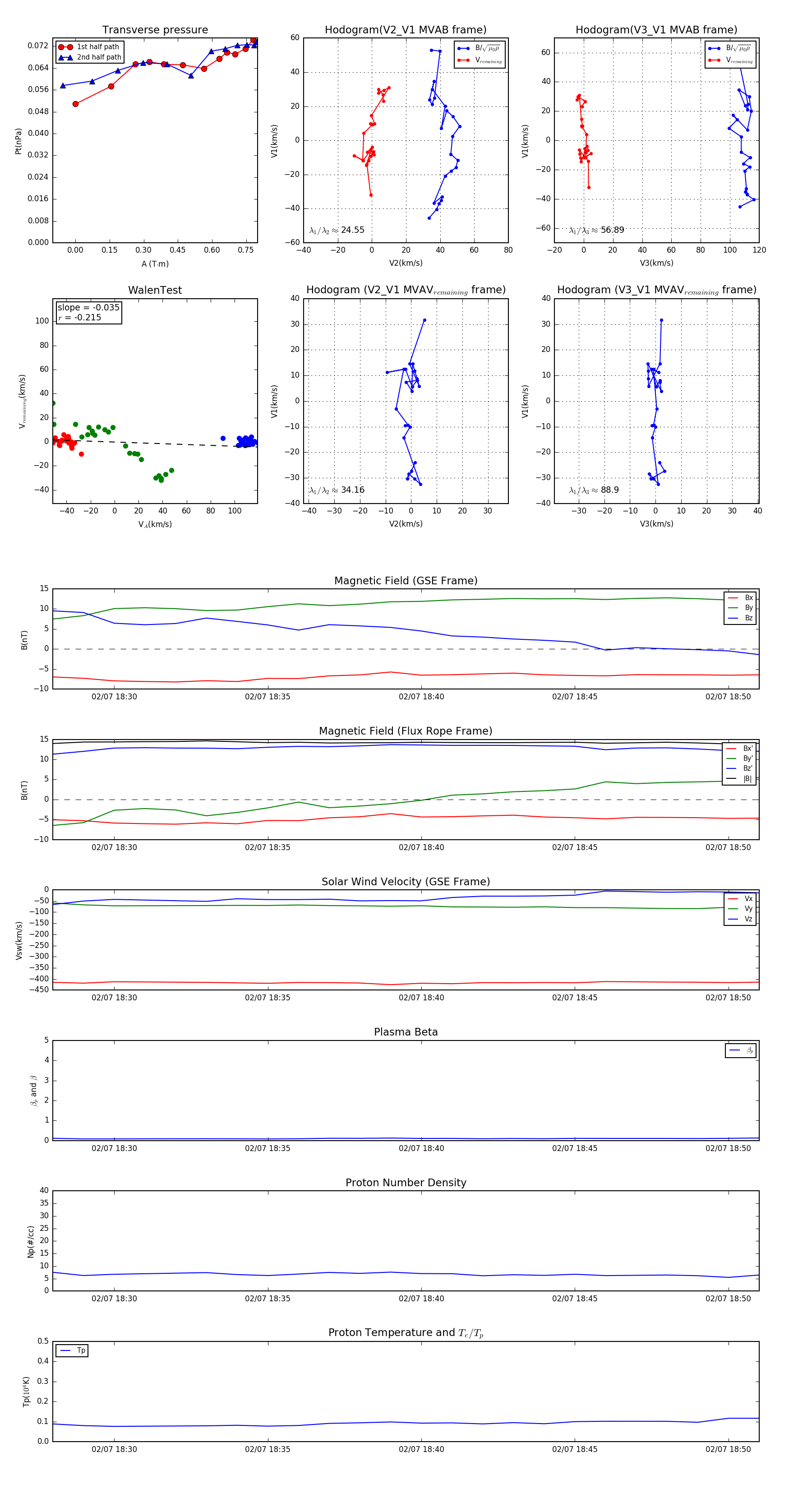Click 'Vy' legend entry in velocity plot
812x1489 pixels.
click(x=740, y=909)
